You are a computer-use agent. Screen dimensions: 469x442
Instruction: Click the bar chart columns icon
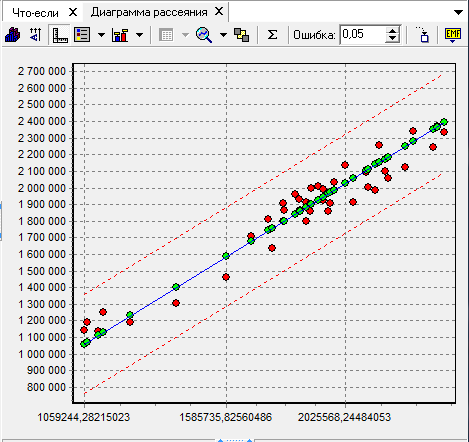(x=120, y=35)
